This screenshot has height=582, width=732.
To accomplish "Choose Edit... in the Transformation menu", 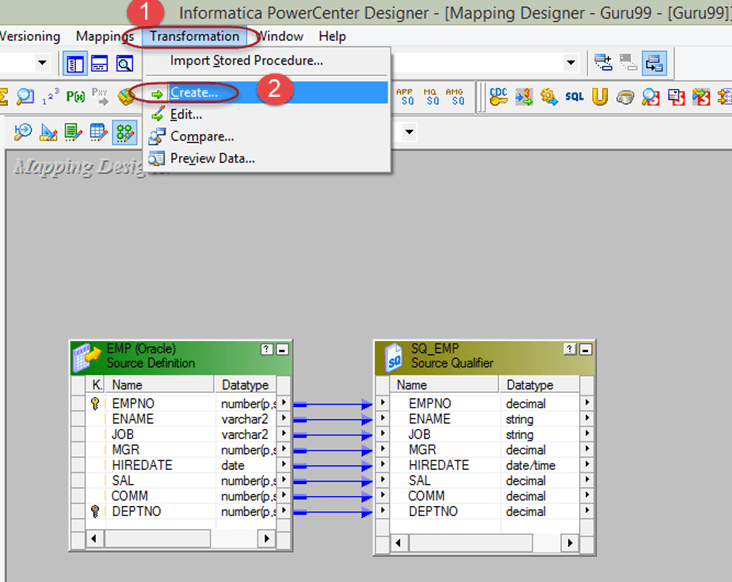I will [x=267, y=114].
